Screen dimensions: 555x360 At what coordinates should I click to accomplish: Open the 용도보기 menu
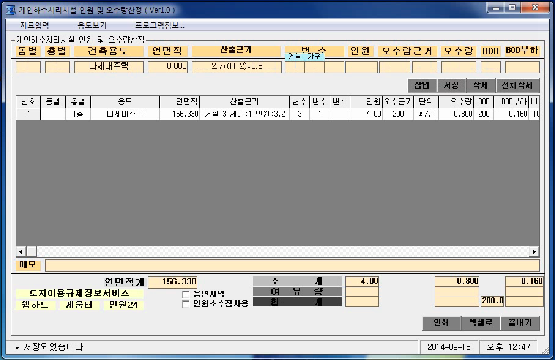[x=92, y=25]
